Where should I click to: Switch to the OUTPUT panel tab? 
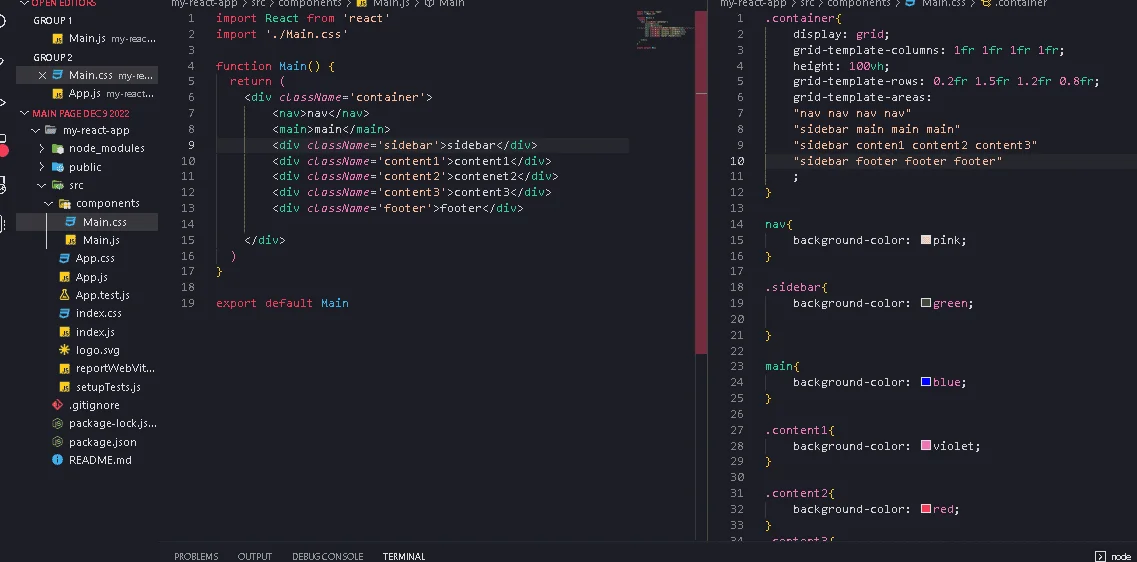click(x=255, y=556)
